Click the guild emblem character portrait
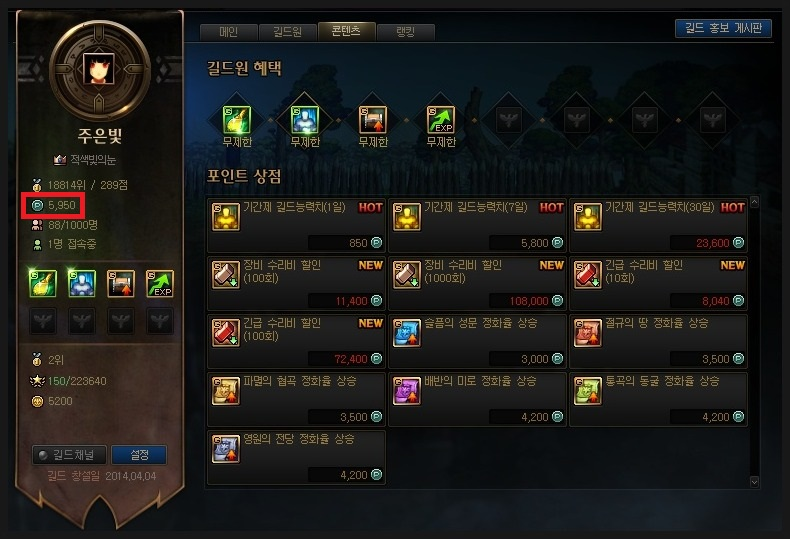This screenshot has width=790, height=539. [99, 68]
